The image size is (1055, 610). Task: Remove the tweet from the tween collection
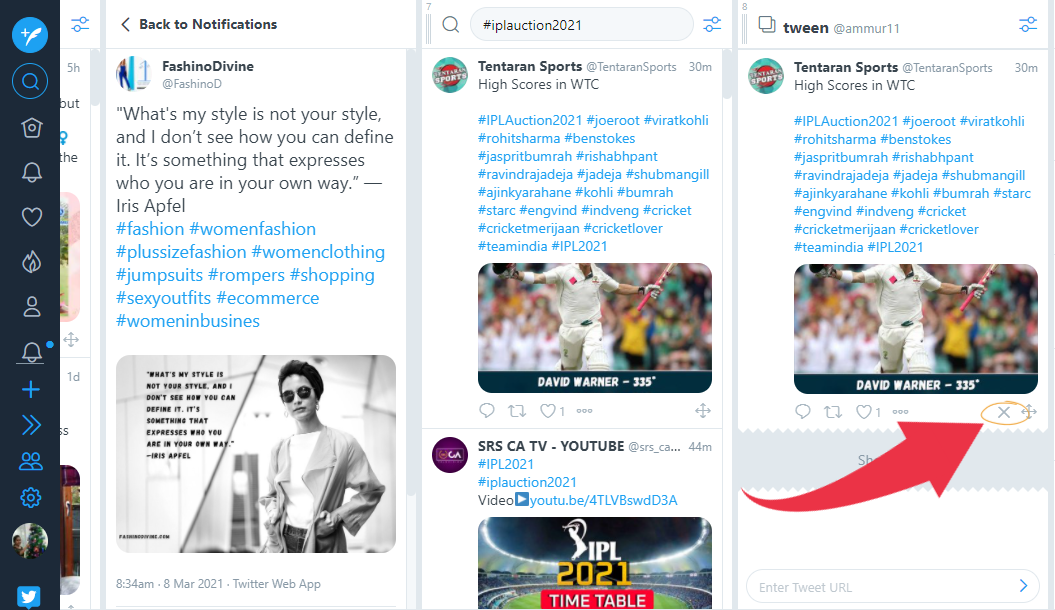[1003, 412]
